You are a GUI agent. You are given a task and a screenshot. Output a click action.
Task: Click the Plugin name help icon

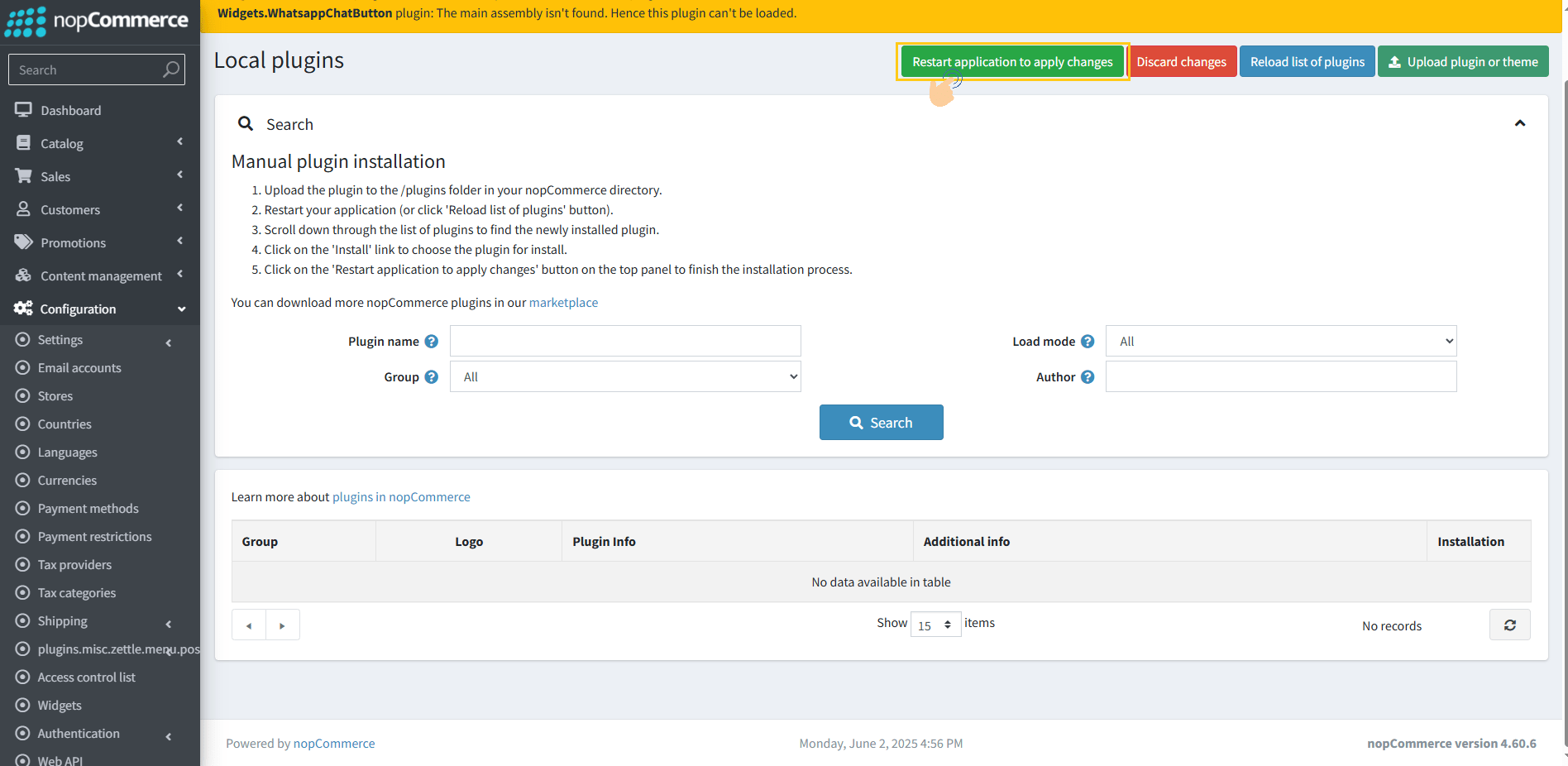click(x=431, y=342)
